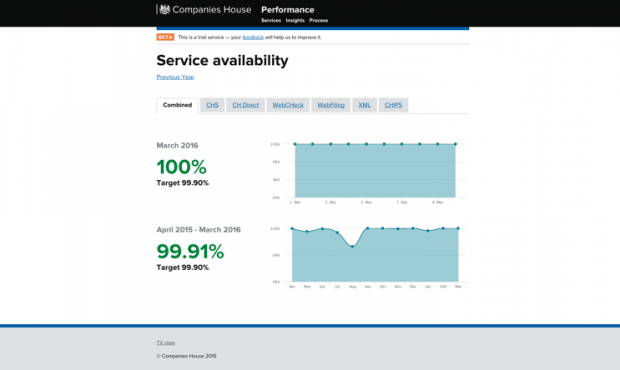
Task: Follow the feedback link
Action: [x=253, y=37]
